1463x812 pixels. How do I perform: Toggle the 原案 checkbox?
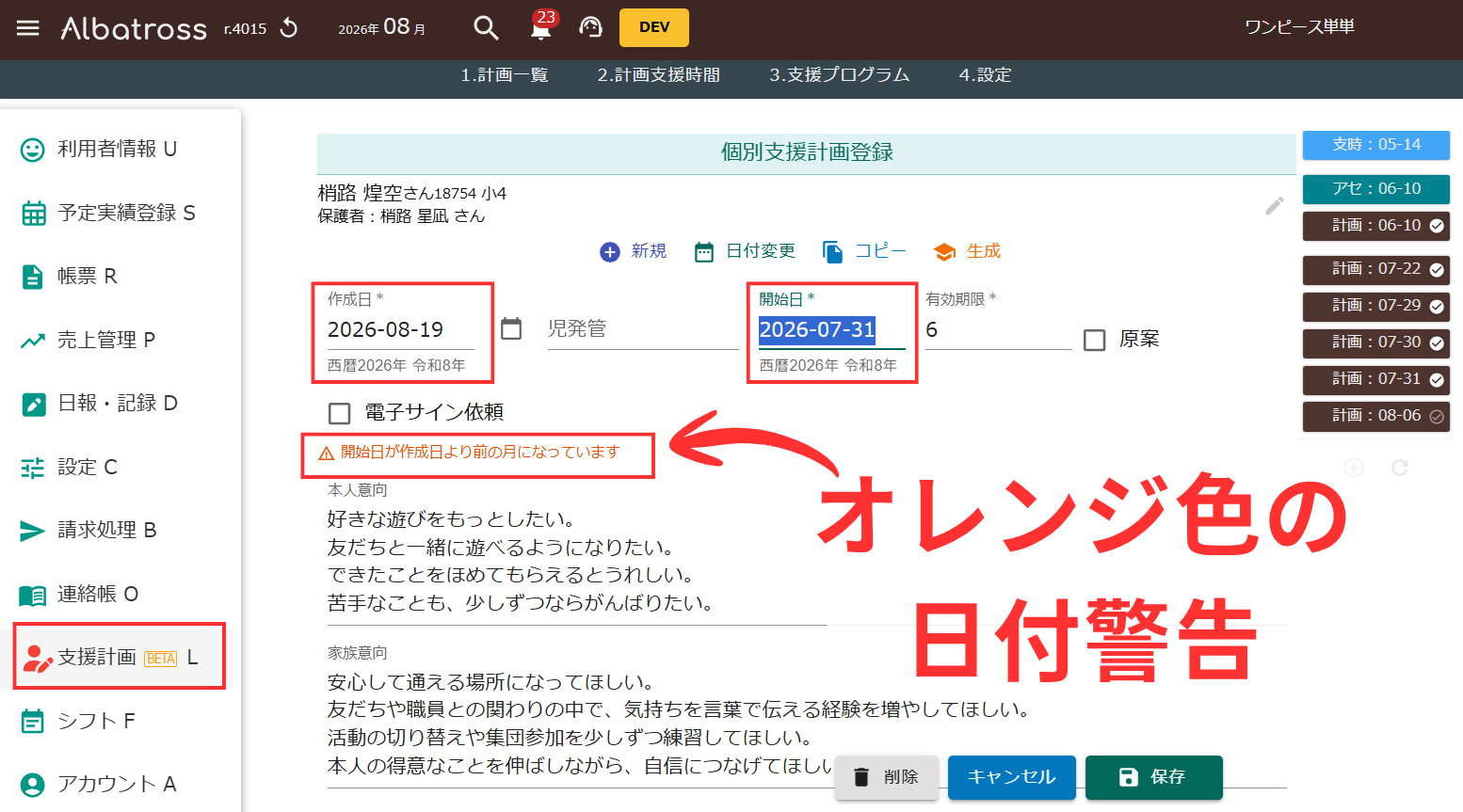(x=1094, y=340)
